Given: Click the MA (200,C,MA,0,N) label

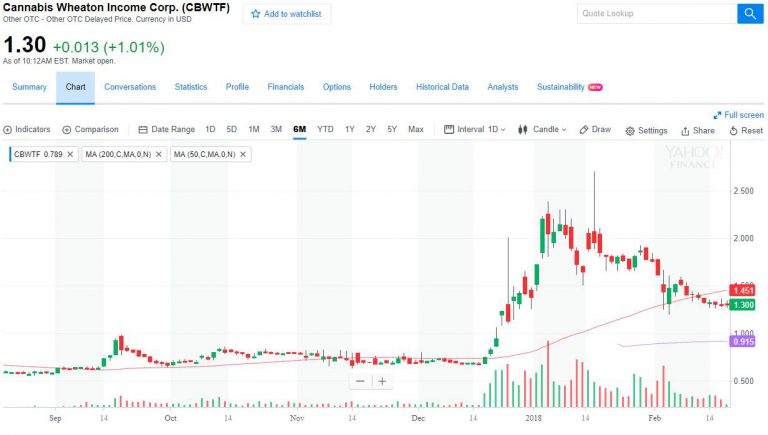Looking at the screenshot, I should click(x=118, y=154).
